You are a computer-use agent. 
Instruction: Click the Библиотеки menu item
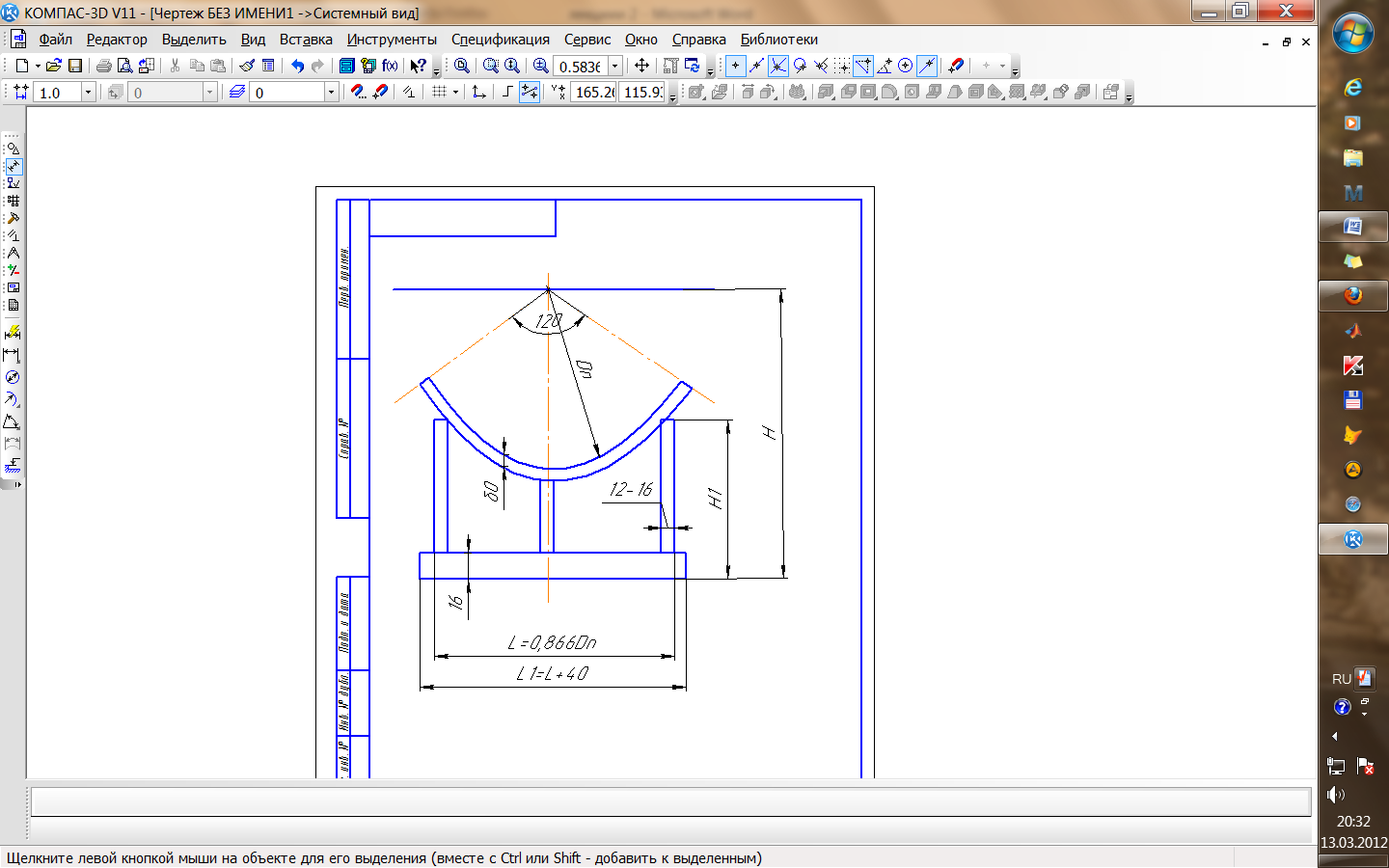pyautogui.click(x=778, y=40)
